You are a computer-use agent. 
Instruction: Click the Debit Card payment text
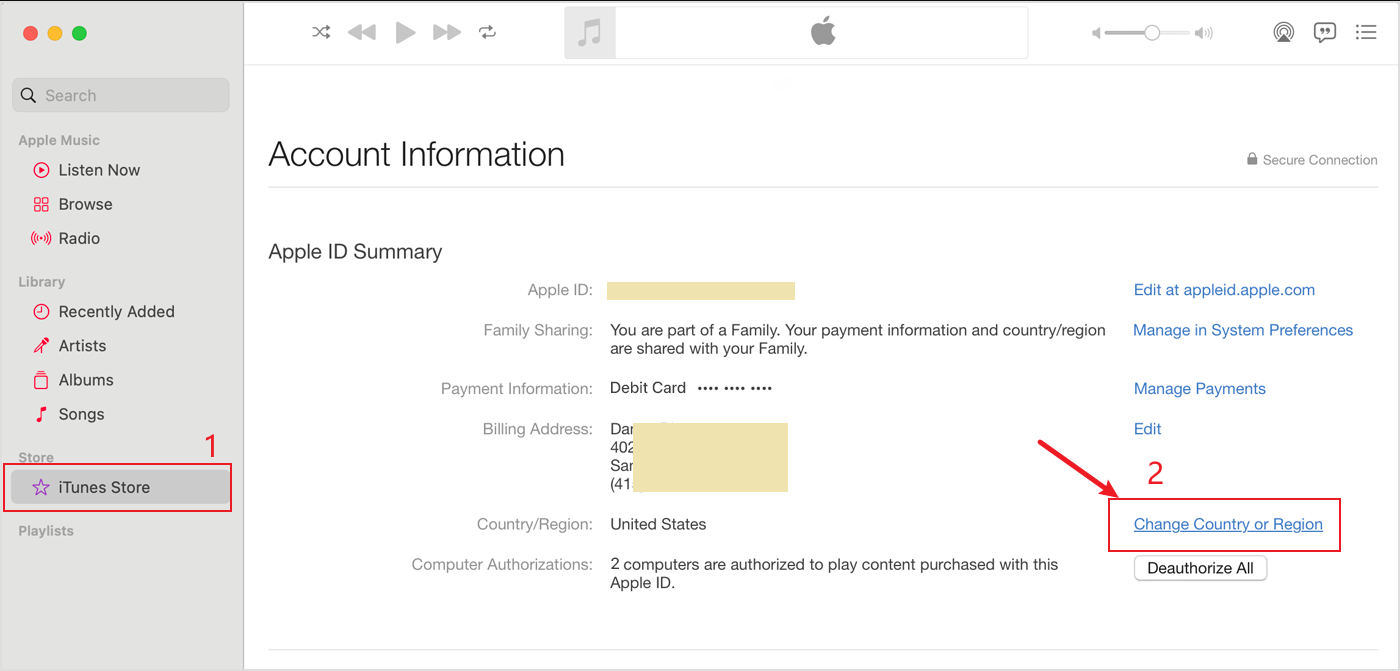(x=648, y=388)
